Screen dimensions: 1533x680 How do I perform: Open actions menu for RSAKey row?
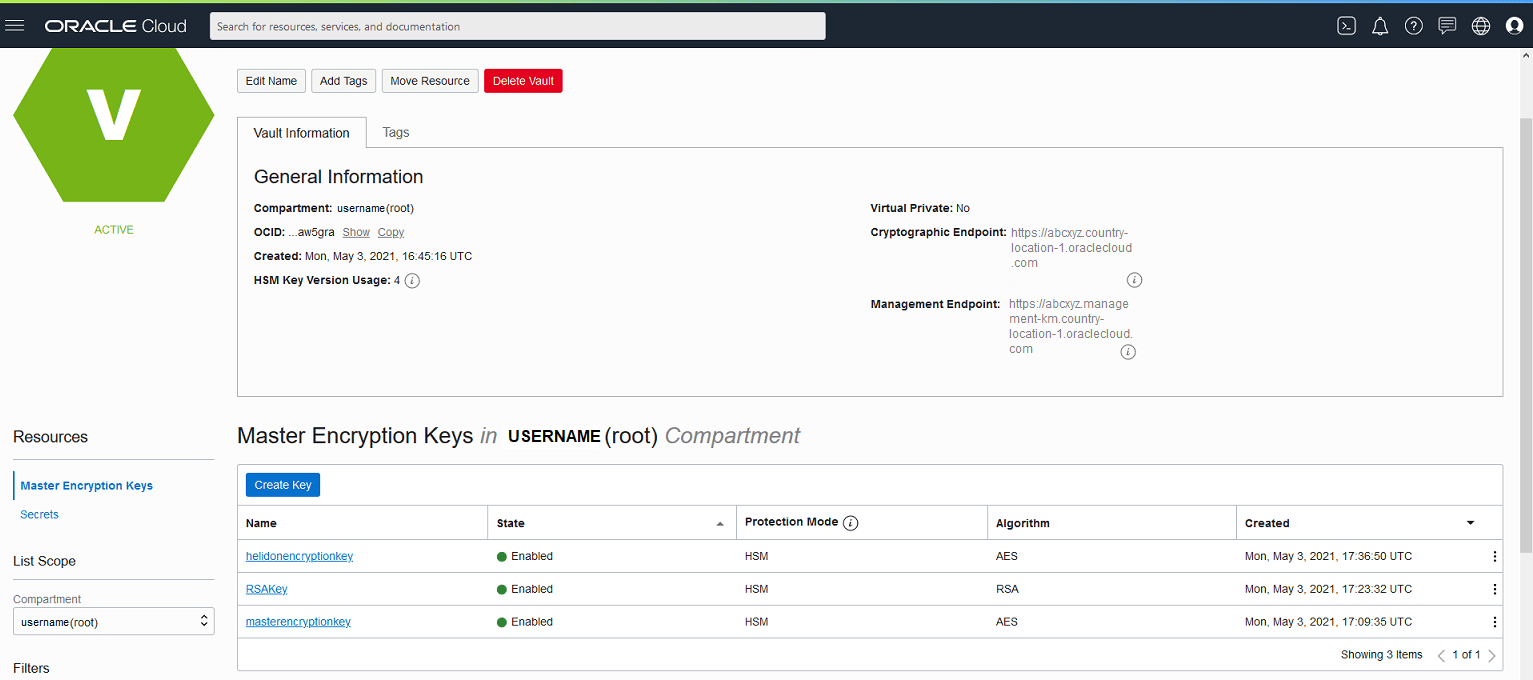(x=1495, y=589)
